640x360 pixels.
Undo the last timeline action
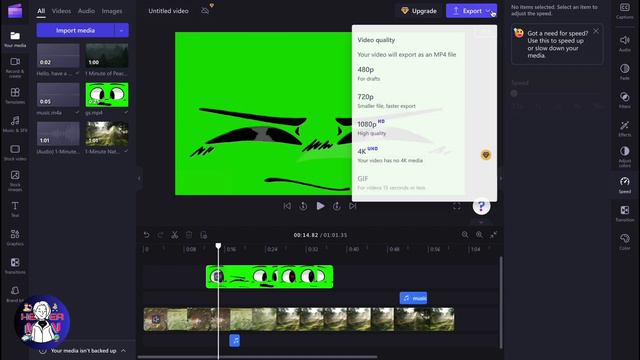147,235
